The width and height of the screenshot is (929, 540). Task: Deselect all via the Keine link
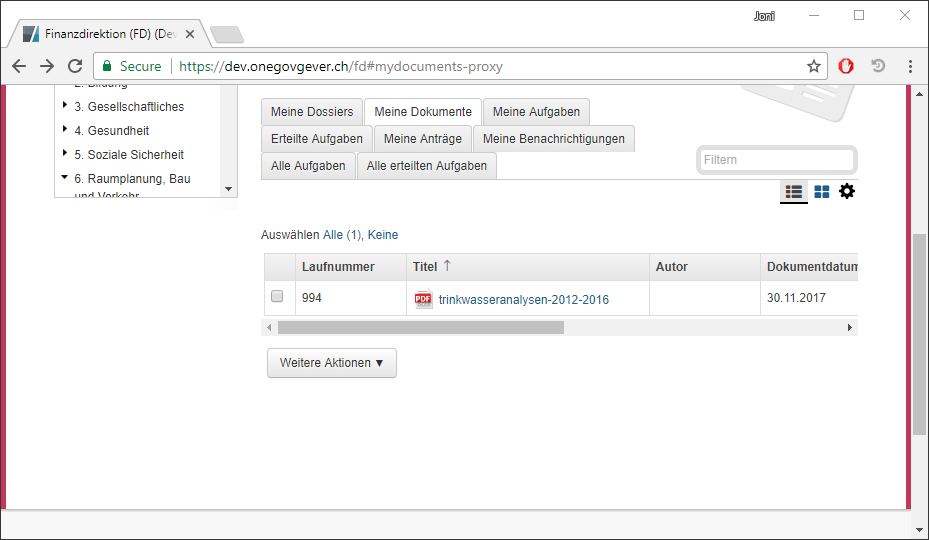click(383, 235)
